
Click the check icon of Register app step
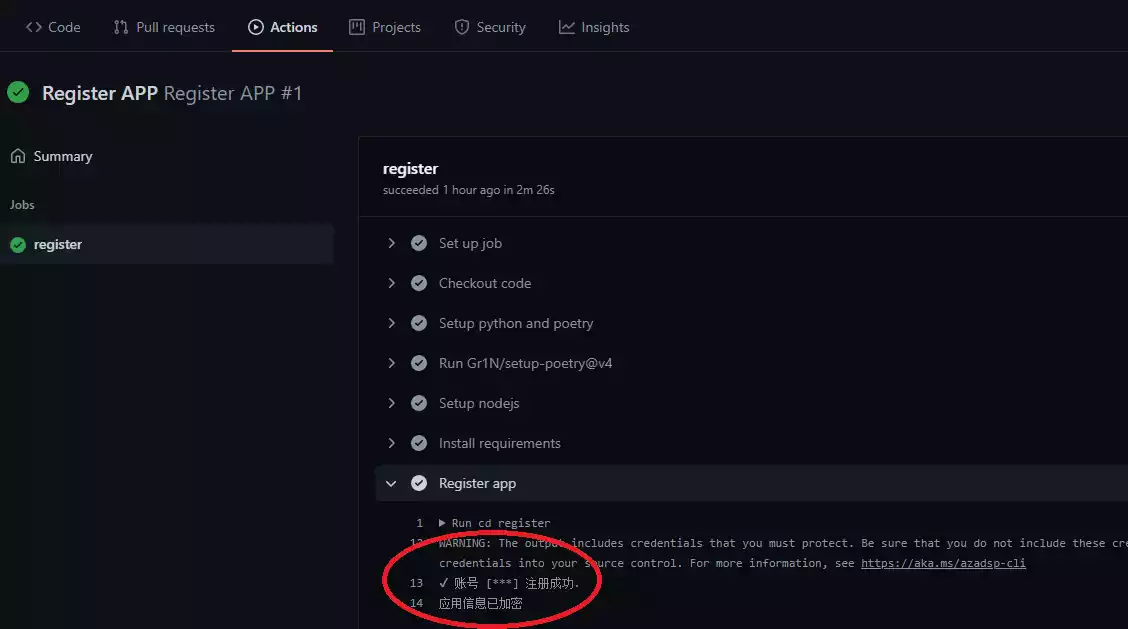click(419, 484)
